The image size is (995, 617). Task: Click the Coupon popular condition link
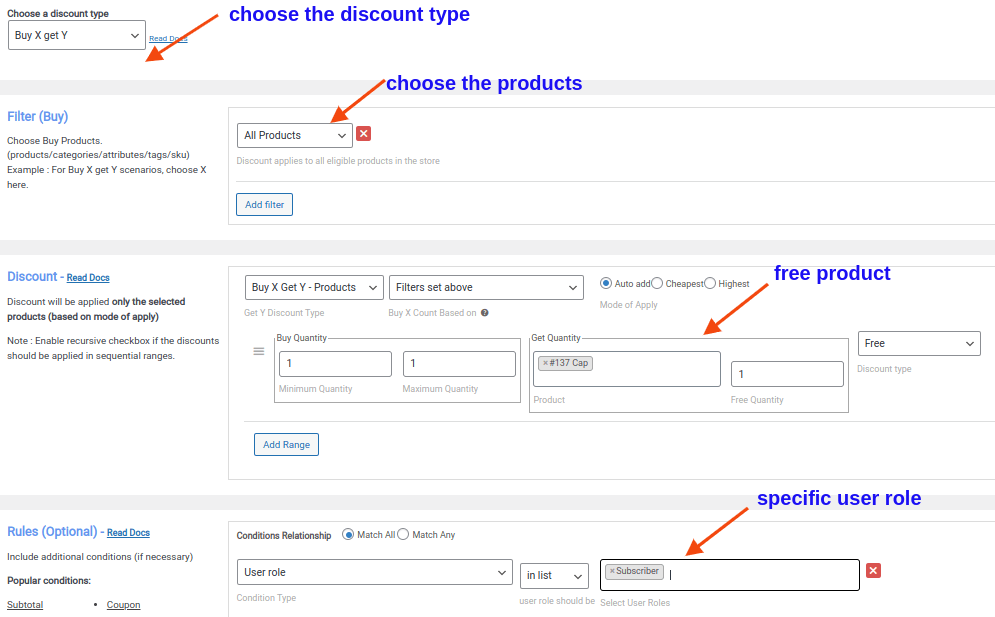point(123,605)
